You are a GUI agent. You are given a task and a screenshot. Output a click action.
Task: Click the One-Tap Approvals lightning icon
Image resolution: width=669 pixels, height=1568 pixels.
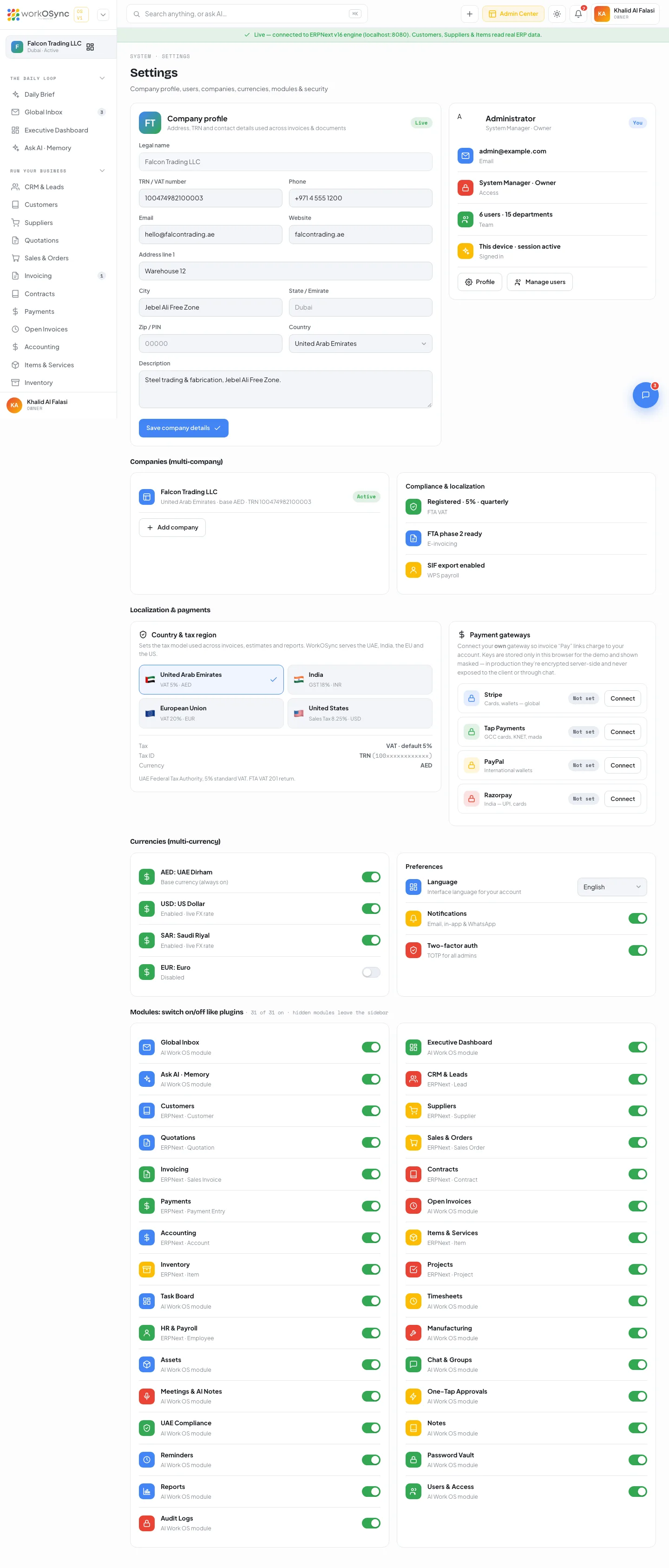click(x=413, y=1396)
